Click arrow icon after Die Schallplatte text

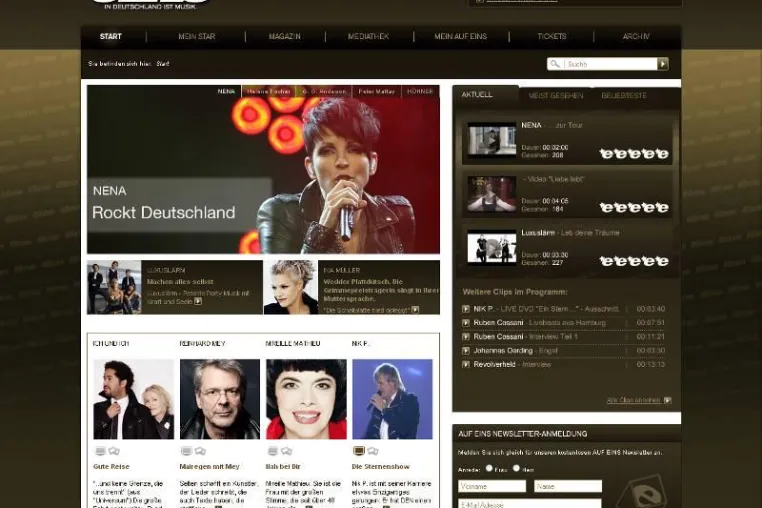[415, 310]
